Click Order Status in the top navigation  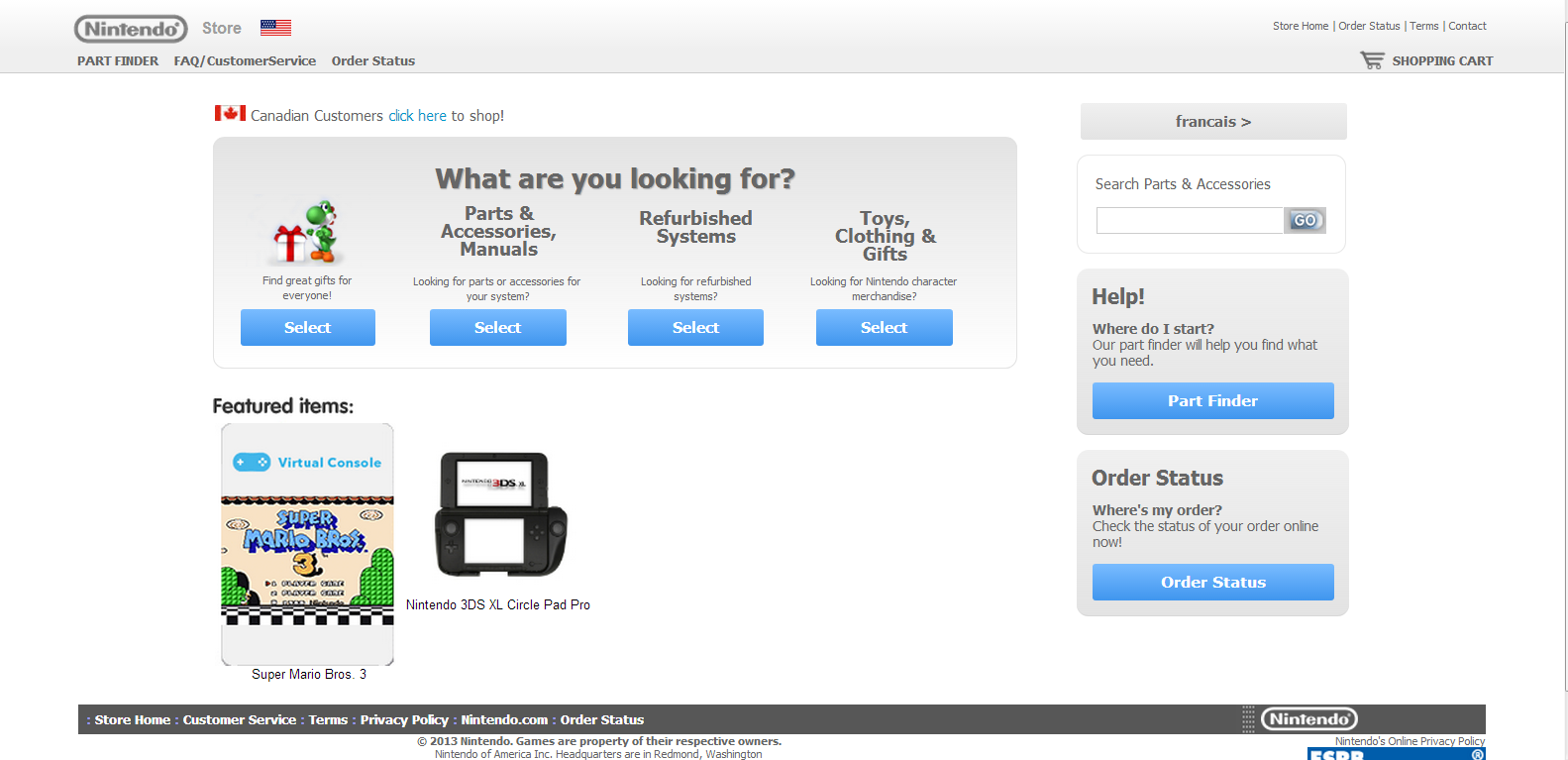point(372,61)
